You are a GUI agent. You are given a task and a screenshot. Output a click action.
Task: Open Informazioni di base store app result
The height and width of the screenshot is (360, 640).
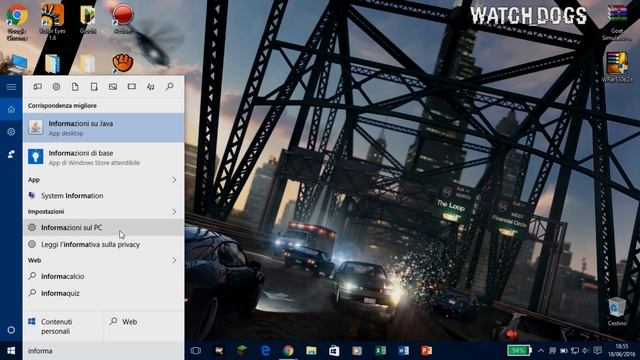(x=104, y=157)
